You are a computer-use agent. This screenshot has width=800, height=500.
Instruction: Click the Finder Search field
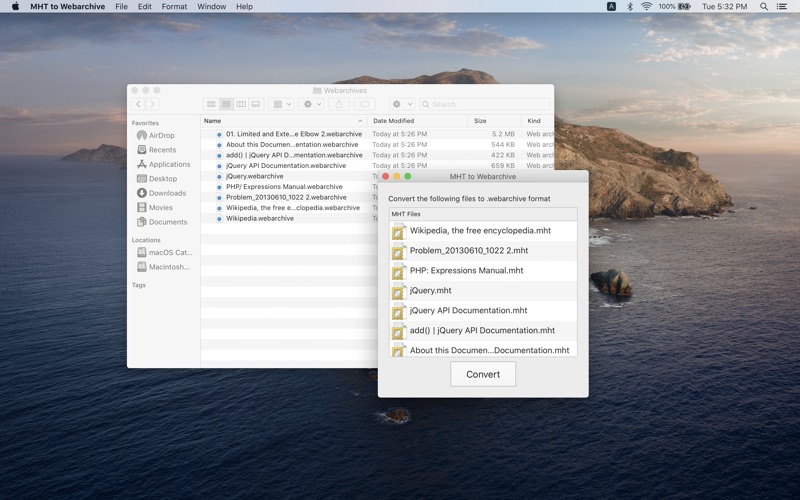tap(485, 104)
